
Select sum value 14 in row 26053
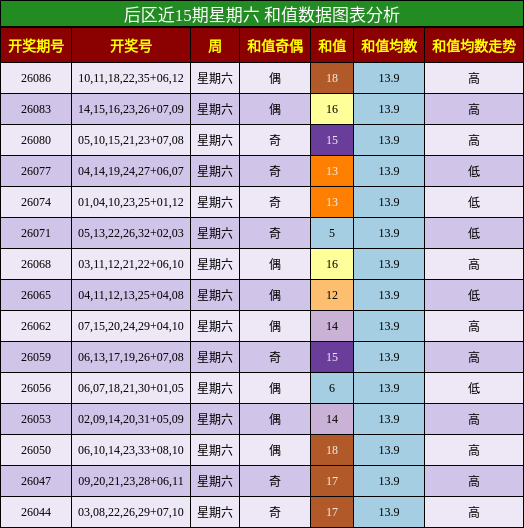click(332, 419)
